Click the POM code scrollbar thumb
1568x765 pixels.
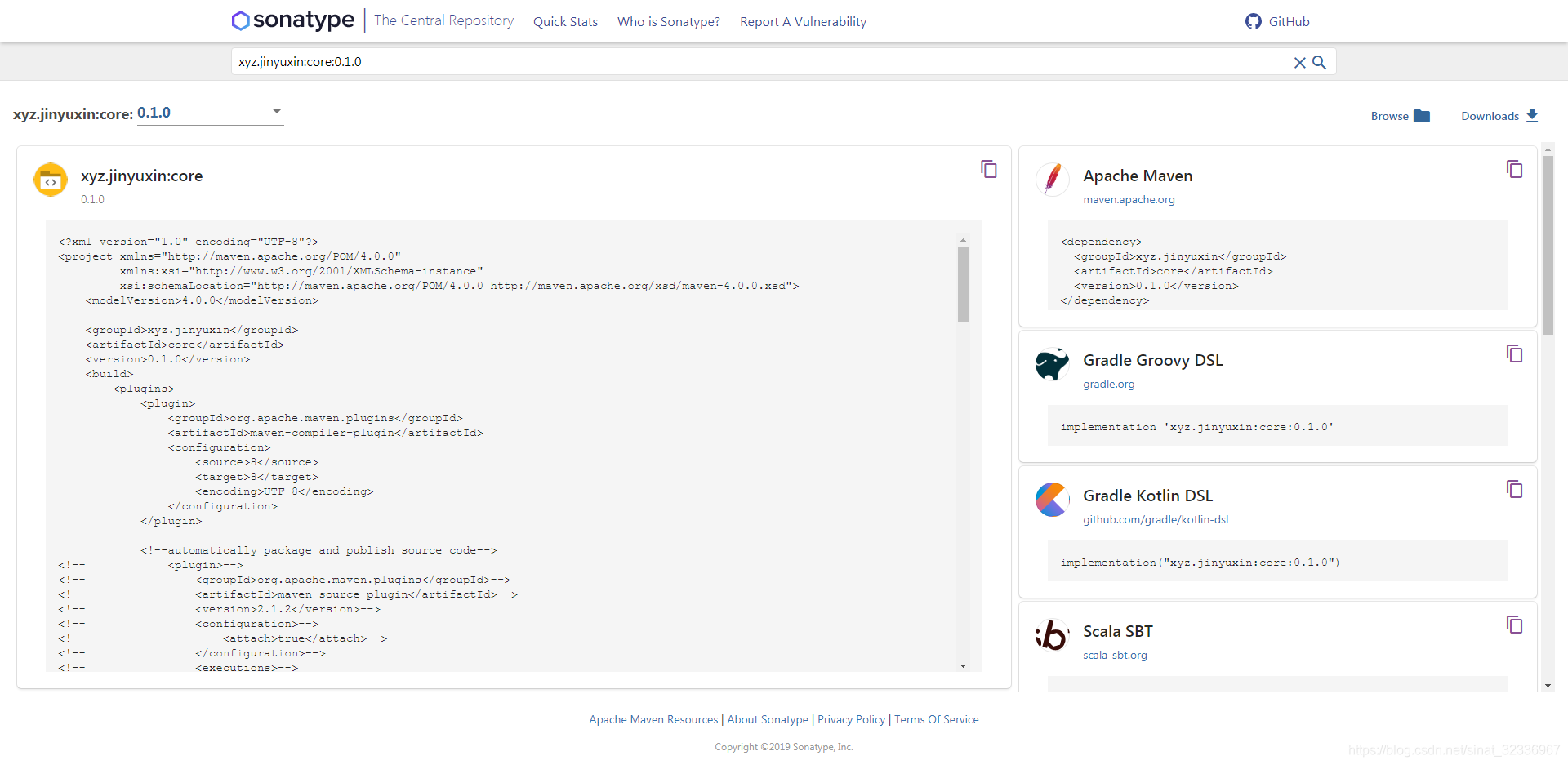963,284
